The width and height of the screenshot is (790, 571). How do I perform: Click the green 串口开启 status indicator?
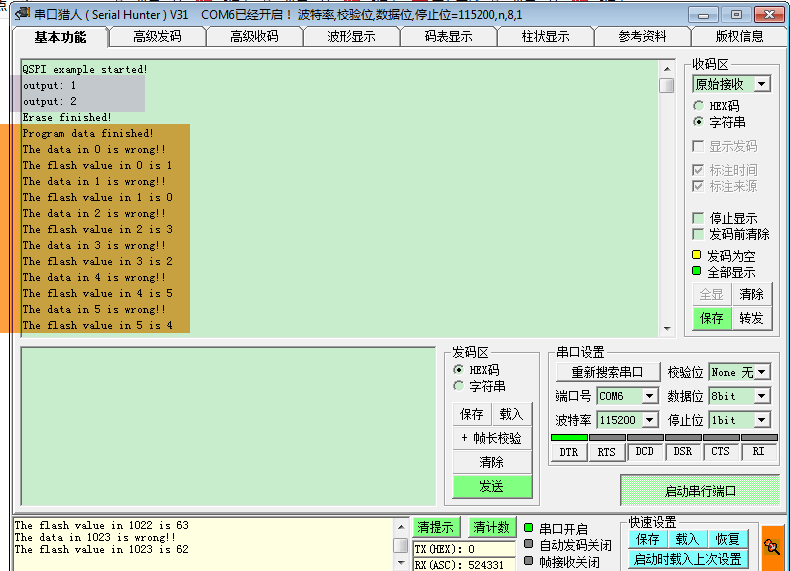tap(529, 528)
